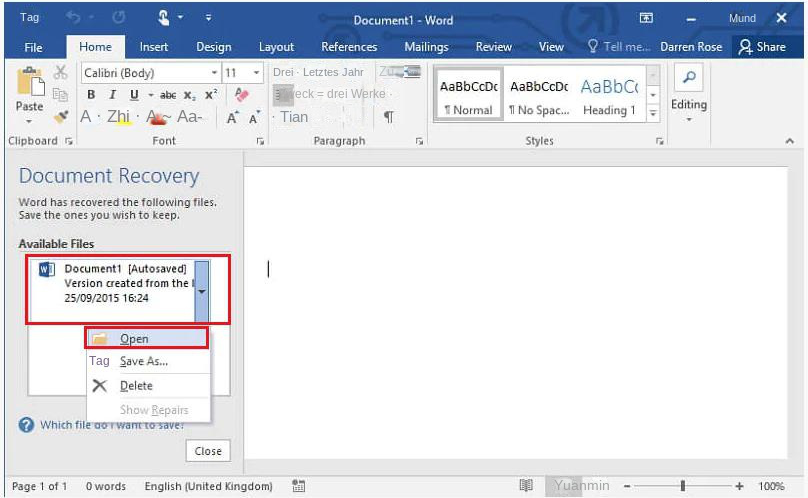Viewport: 808px width, 498px height.
Task: Open the File tab
Action: click(x=33, y=47)
